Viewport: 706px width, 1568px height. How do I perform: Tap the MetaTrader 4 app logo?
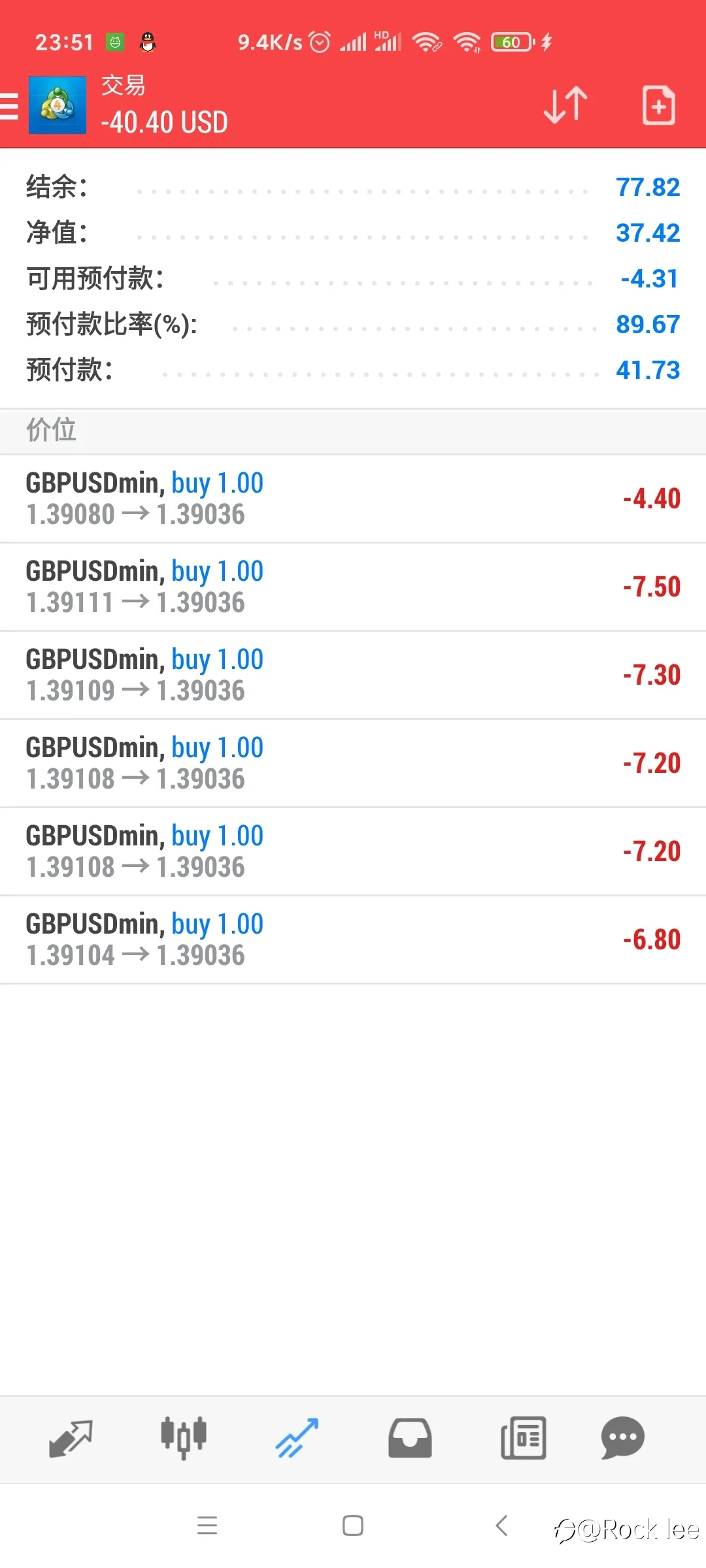[x=58, y=105]
